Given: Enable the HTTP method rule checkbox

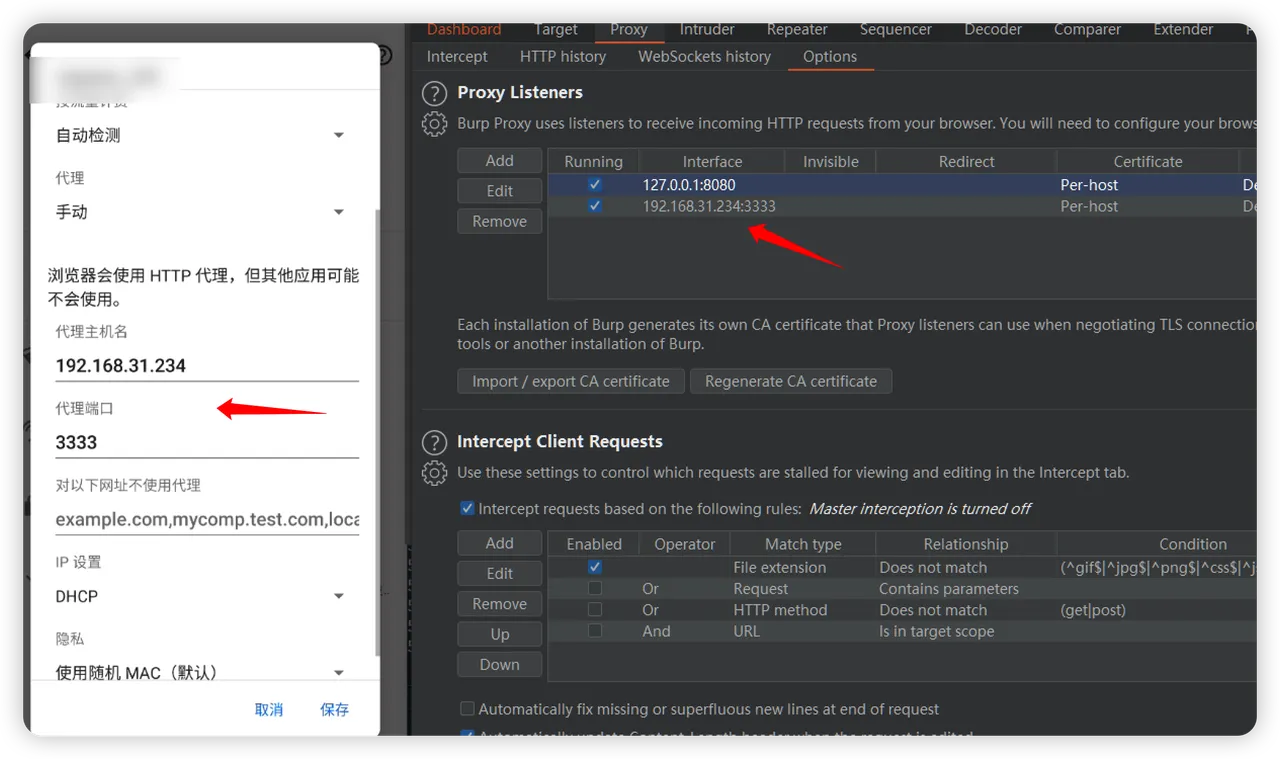Looking at the screenshot, I should [595, 610].
